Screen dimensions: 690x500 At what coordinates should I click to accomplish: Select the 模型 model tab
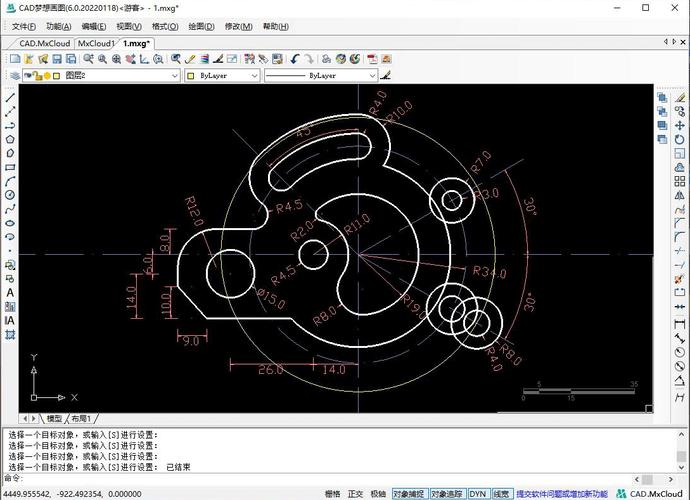click(54, 419)
